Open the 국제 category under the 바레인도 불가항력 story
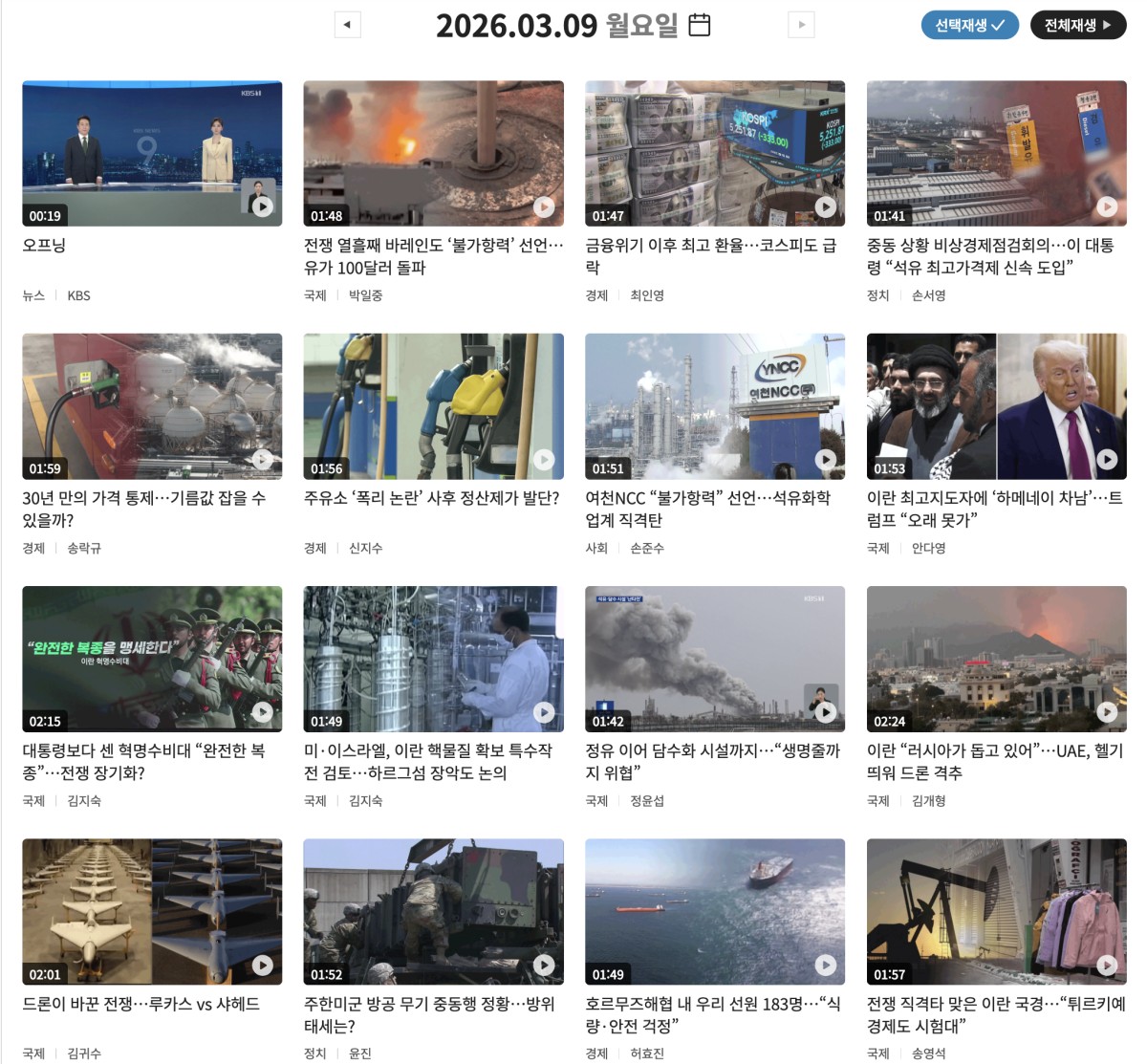 click(x=314, y=295)
